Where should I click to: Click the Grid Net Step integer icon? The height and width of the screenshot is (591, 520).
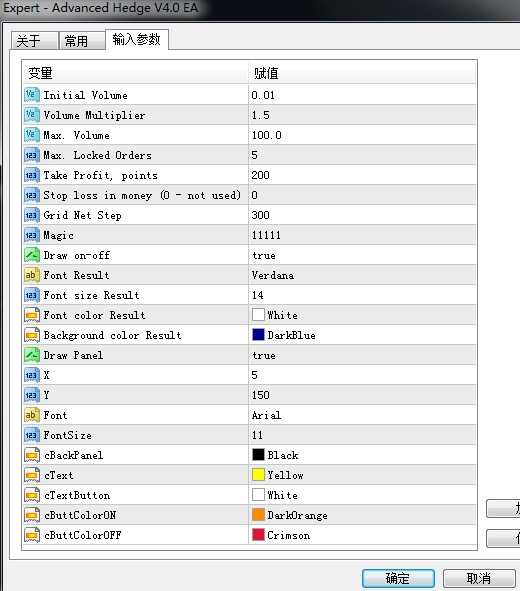pyautogui.click(x=32, y=215)
